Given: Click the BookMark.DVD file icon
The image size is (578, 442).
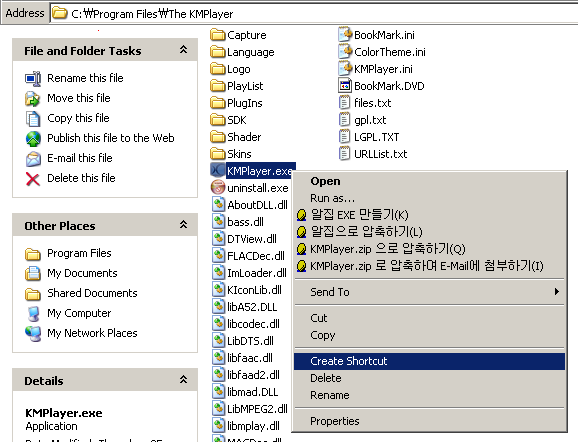Looking at the screenshot, I should [345, 86].
